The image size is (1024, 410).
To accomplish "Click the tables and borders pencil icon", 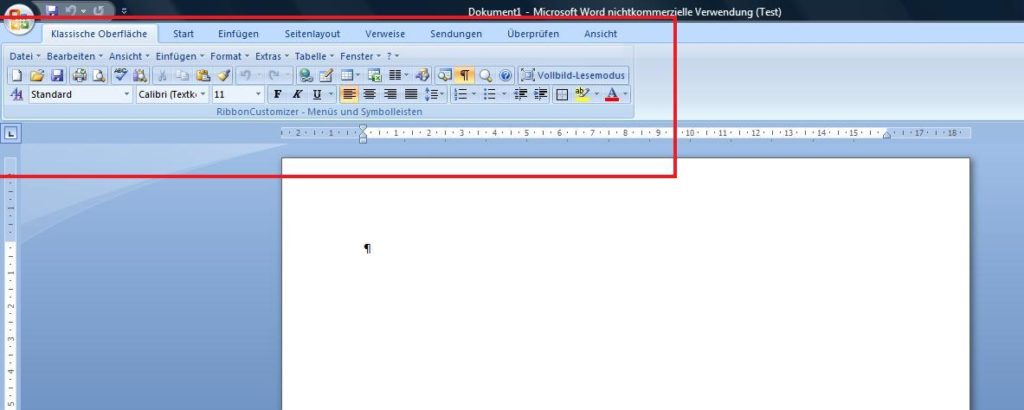I will pos(325,75).
